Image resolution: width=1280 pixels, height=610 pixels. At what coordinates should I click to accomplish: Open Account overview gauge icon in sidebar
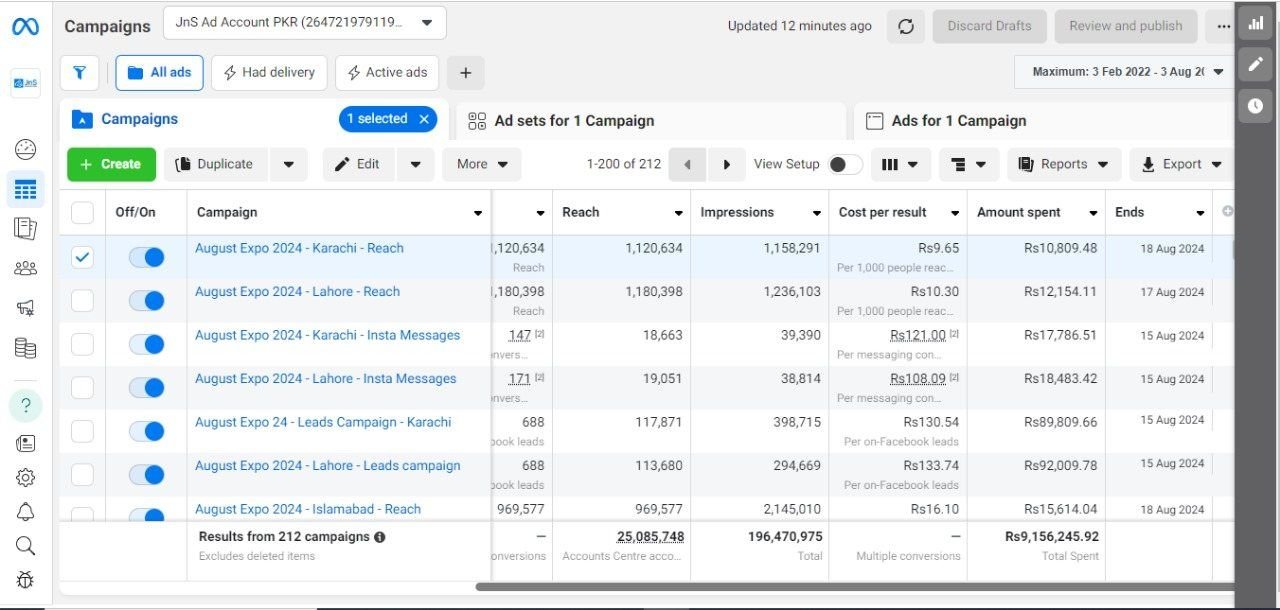point(26,150)
